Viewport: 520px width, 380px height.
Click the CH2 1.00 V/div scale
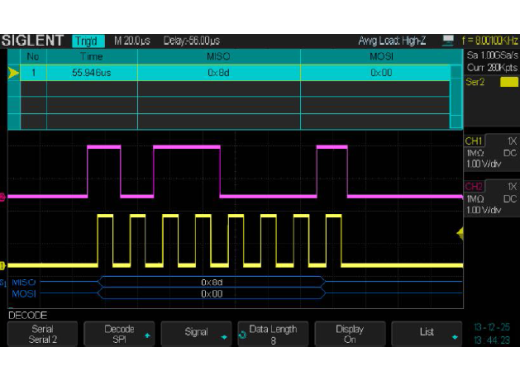pos(484,210)
